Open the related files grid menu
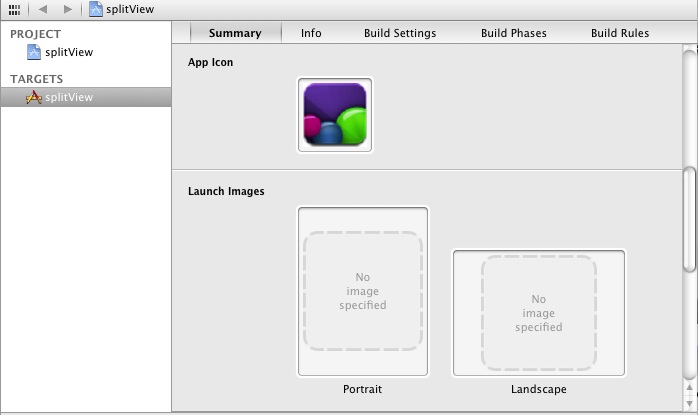The image size is (698, 415). point(14,9)
